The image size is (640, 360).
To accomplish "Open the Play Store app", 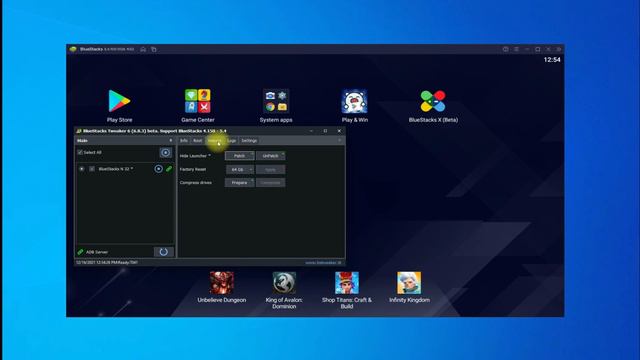I will point(119,101).
